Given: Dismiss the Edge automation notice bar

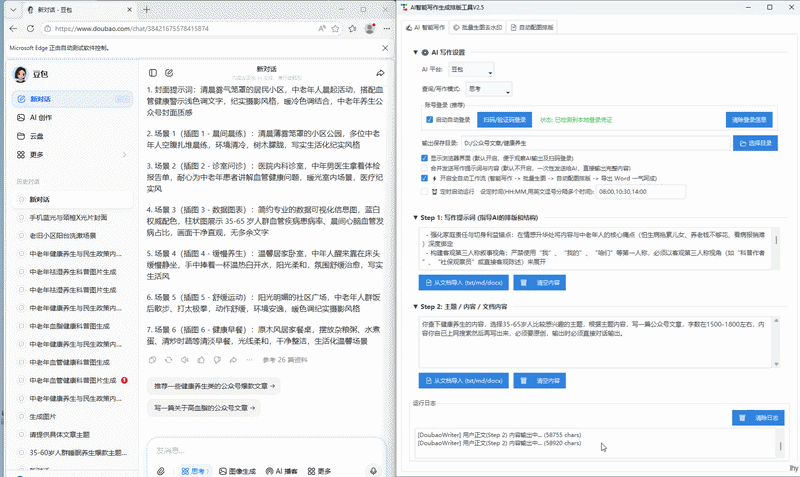Looking at the screenshot, I should (x=385, y=48).
